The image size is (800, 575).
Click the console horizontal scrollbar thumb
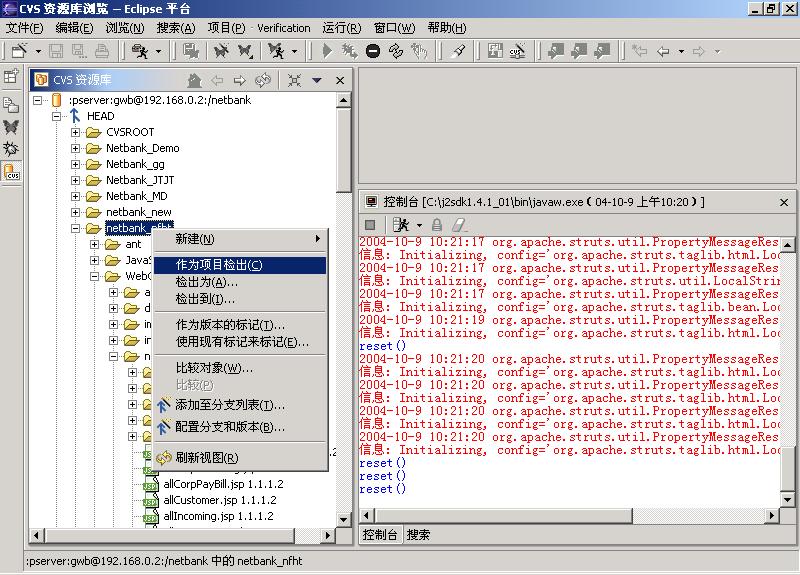tap(503, 516)
